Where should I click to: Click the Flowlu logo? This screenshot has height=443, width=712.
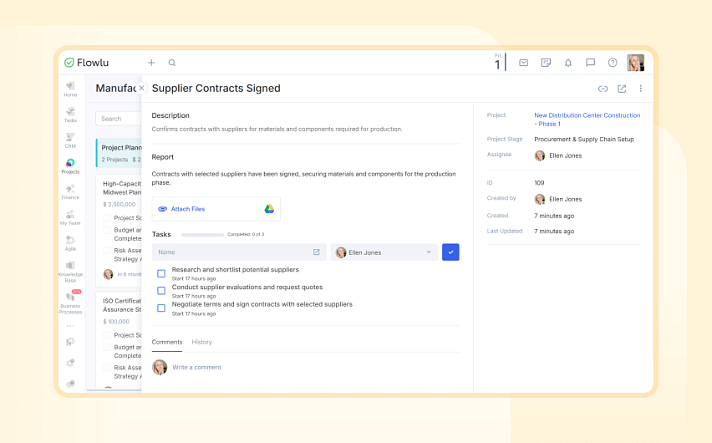pos(86,63)
